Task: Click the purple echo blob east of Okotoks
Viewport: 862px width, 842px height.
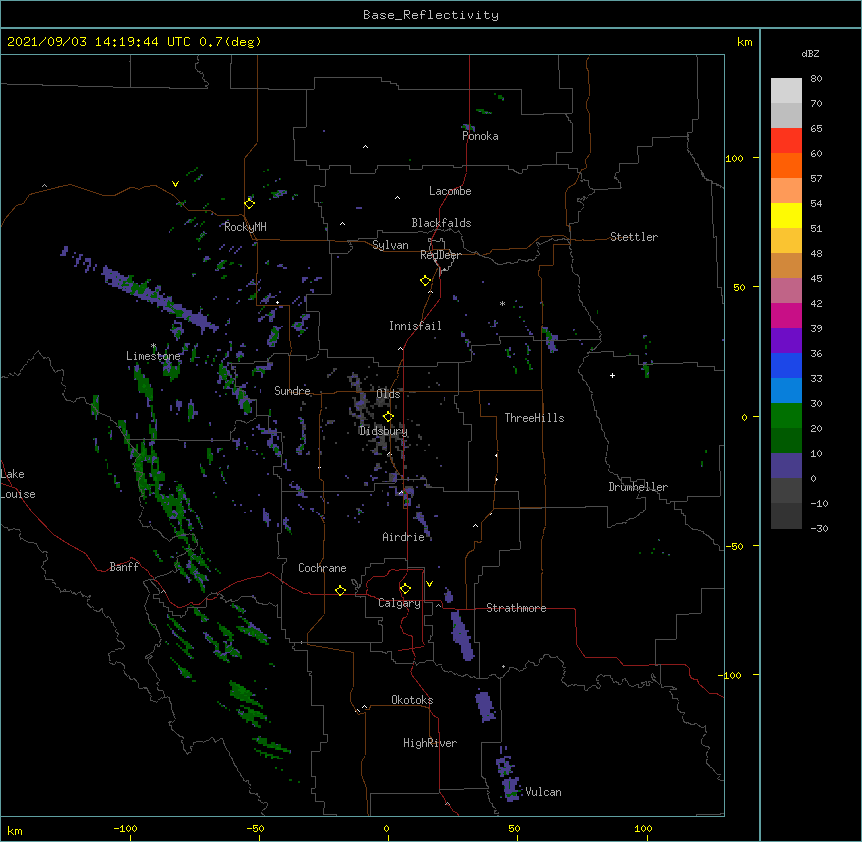Action: click(x=485, y=705)
